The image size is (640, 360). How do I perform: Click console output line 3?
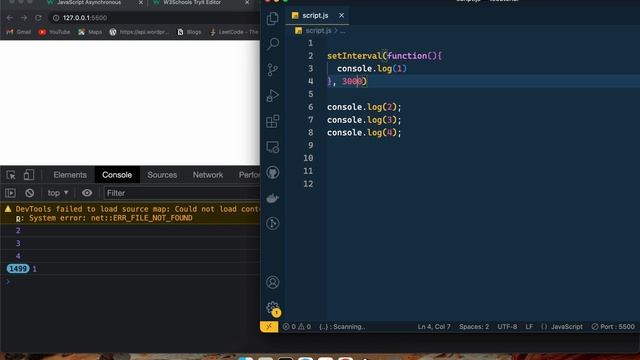click(x=130, y=243)
